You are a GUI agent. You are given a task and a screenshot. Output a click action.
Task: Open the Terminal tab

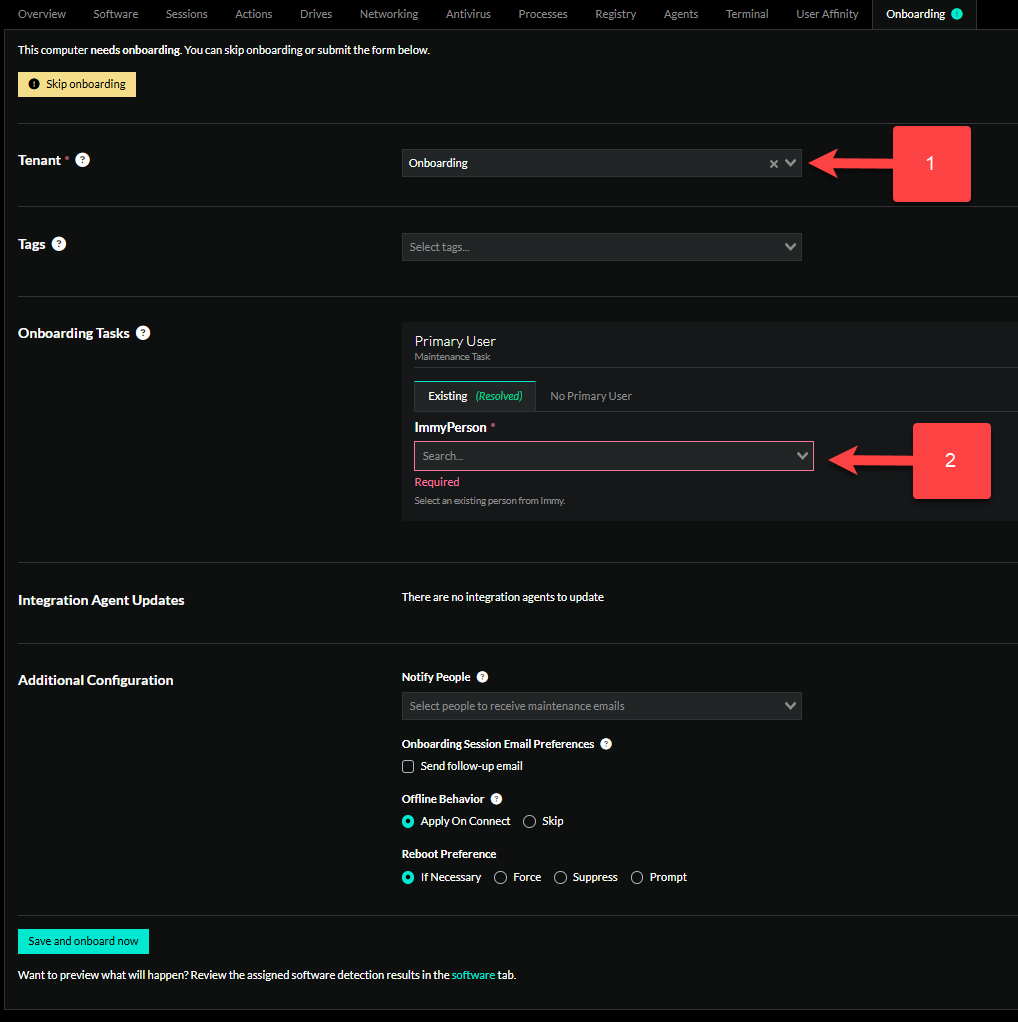746,14
